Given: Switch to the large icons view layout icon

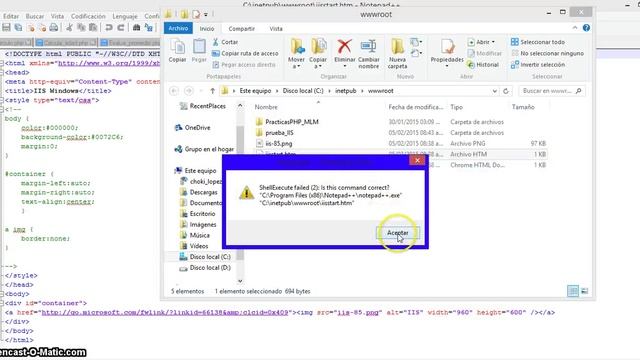Looking at the screenshot, I should pyautogui.click(x=584, y=291).
